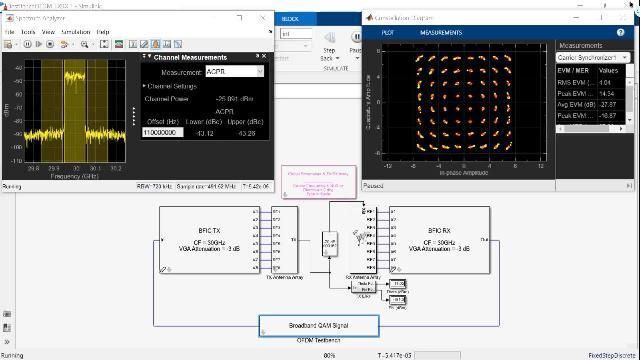Click the Constellation Diagram help icon
This screenshot has height=360, width=640.
tap(620, 32)
